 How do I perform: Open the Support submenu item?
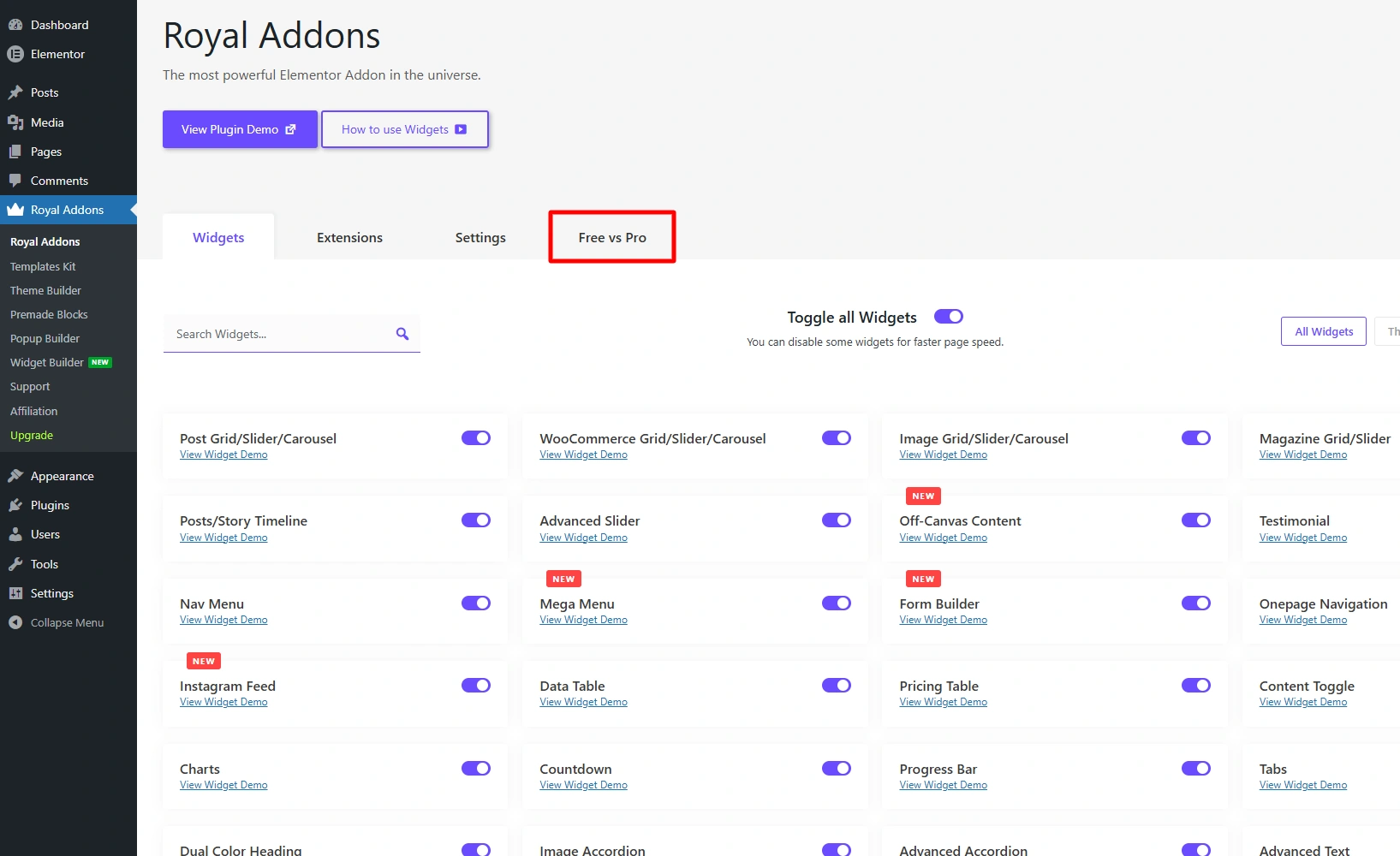coord(30,386)
